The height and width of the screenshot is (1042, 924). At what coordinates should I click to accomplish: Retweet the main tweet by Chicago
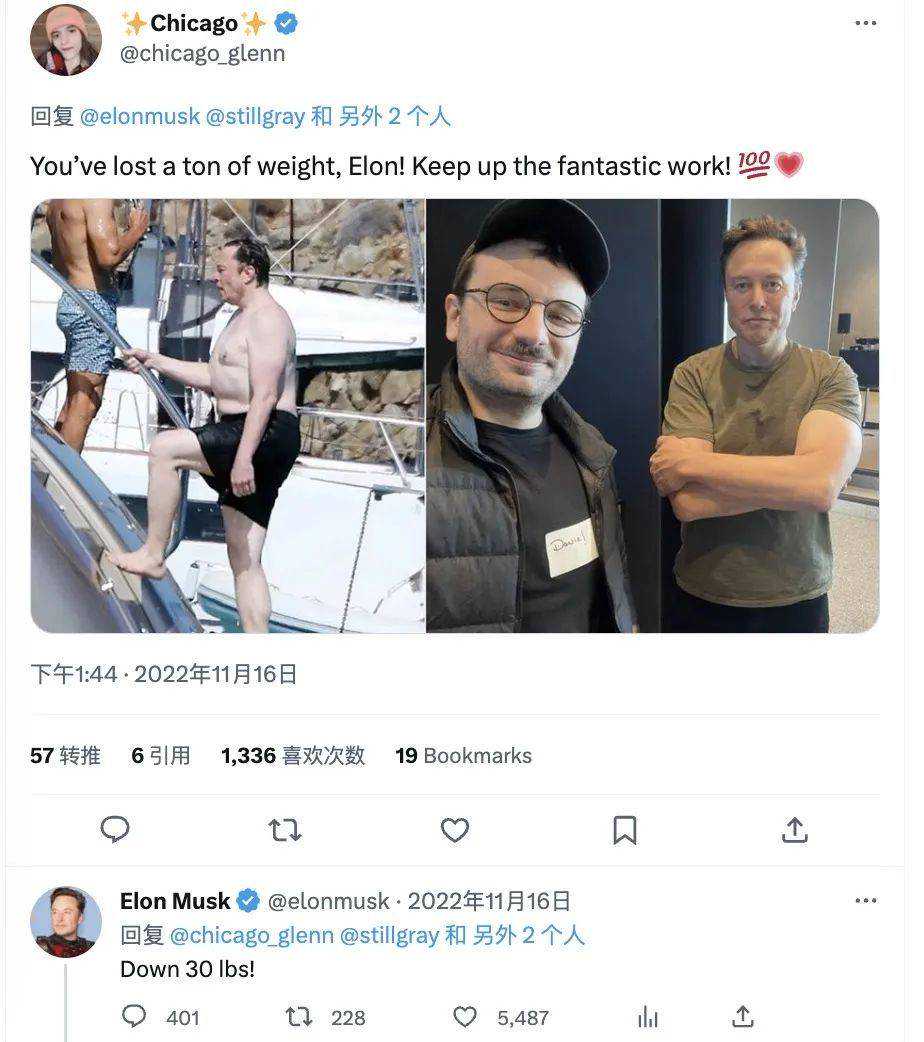coord(285,829)
